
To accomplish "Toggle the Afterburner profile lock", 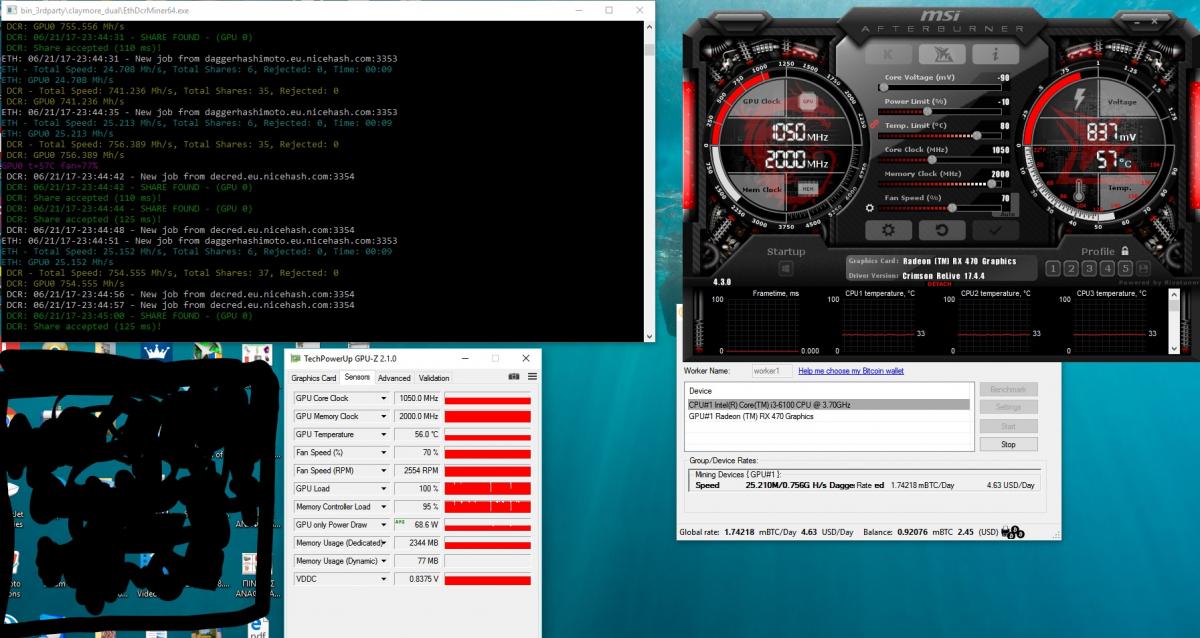I will pyautogui.click(x=1125, y=251).
